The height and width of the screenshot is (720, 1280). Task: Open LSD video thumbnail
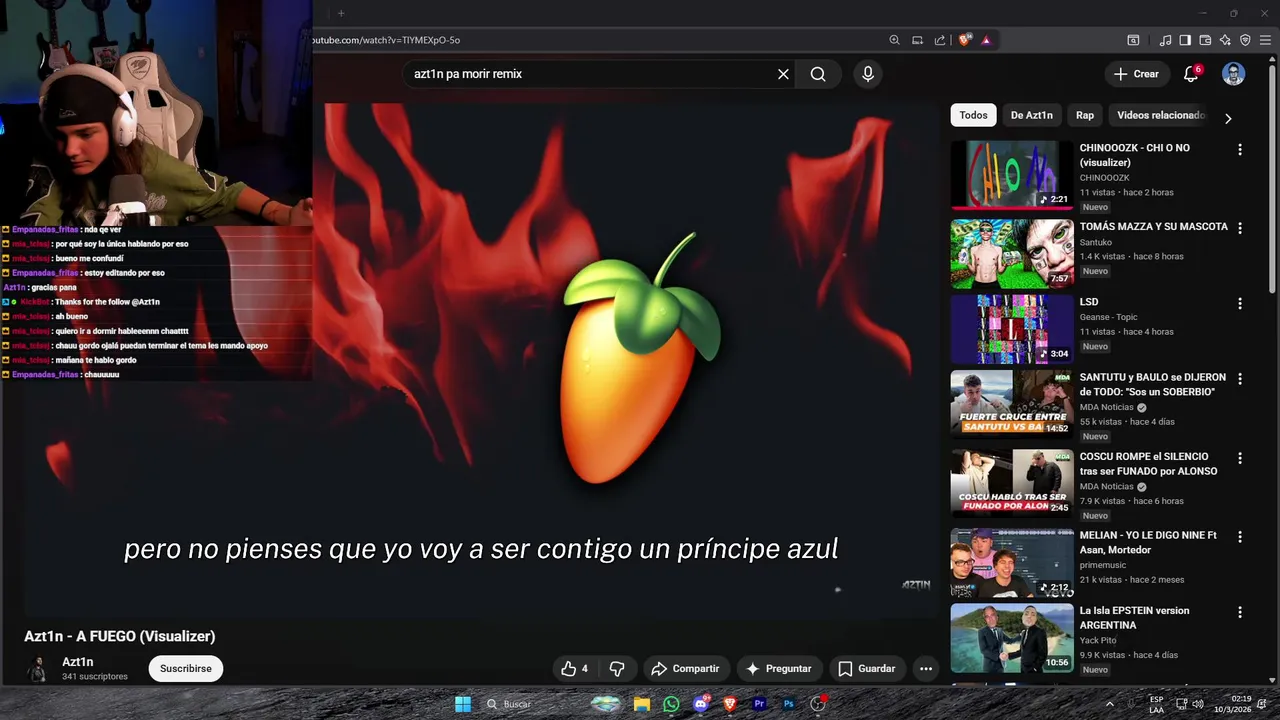point(1012,329)
